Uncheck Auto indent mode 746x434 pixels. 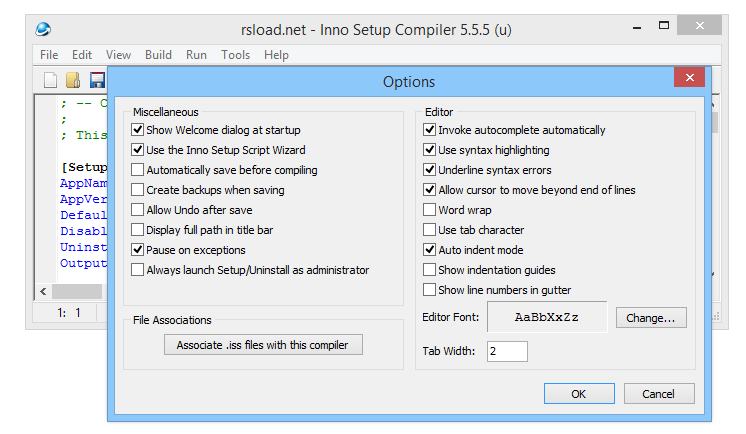click(x=430, y=250)
